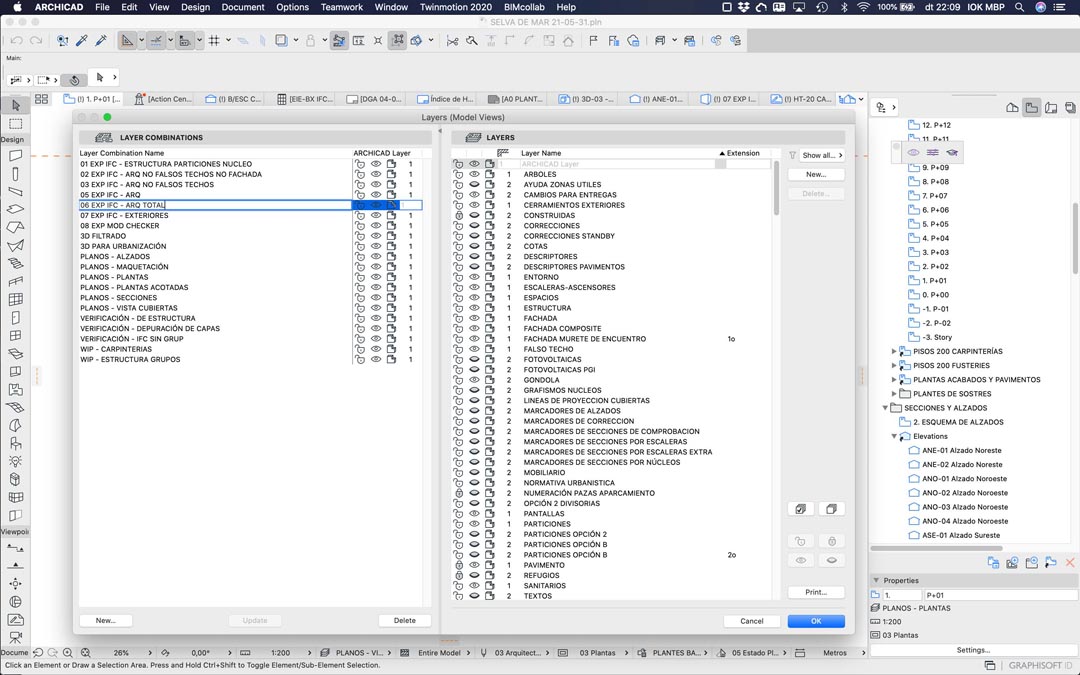Click the Undo arrow in the toolbar
Screen dimensions: 1080x675
pyautogui.click(x=16, y=41)
